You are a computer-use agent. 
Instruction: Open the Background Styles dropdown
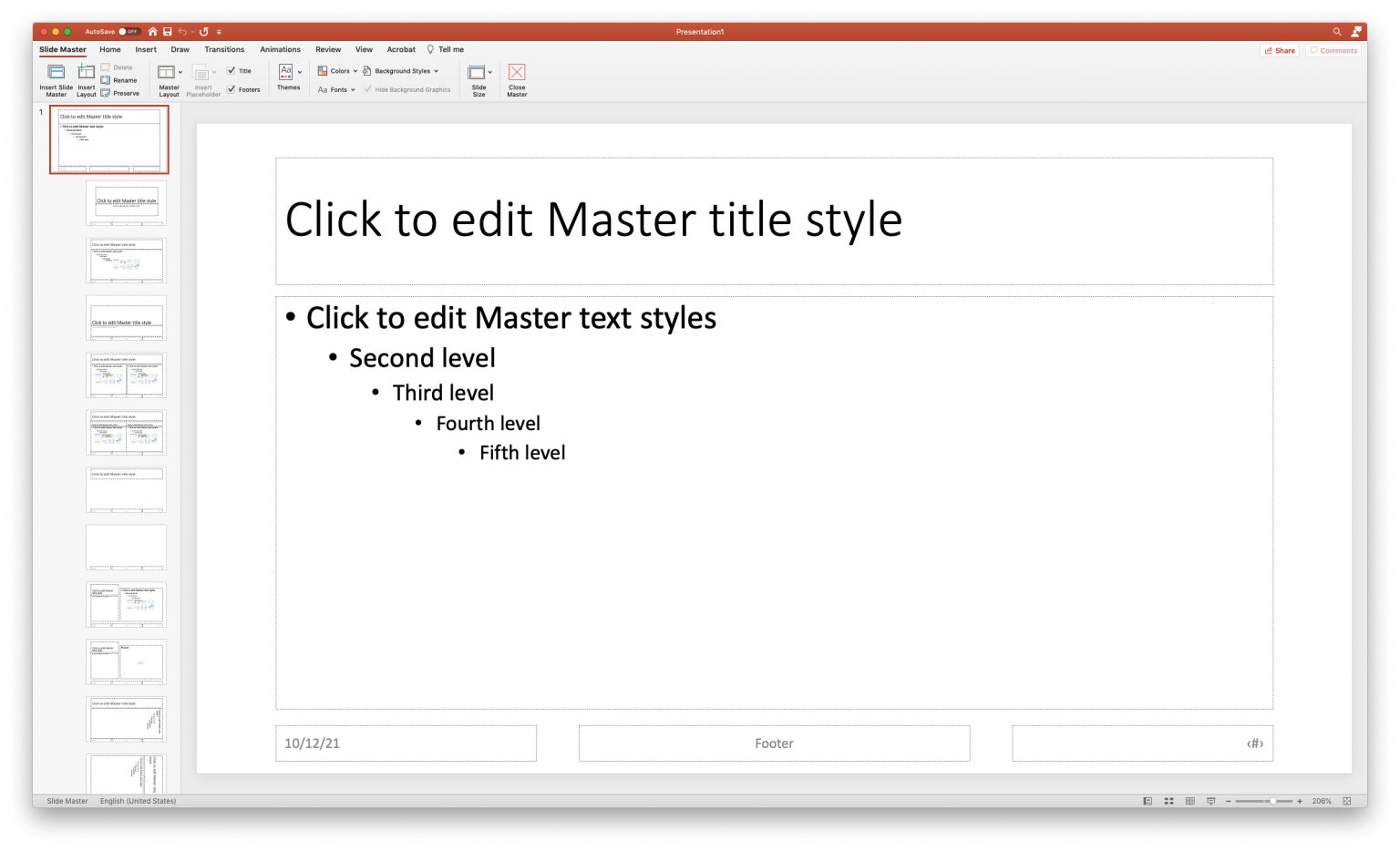pyautogui.click(x=400, y=70)
